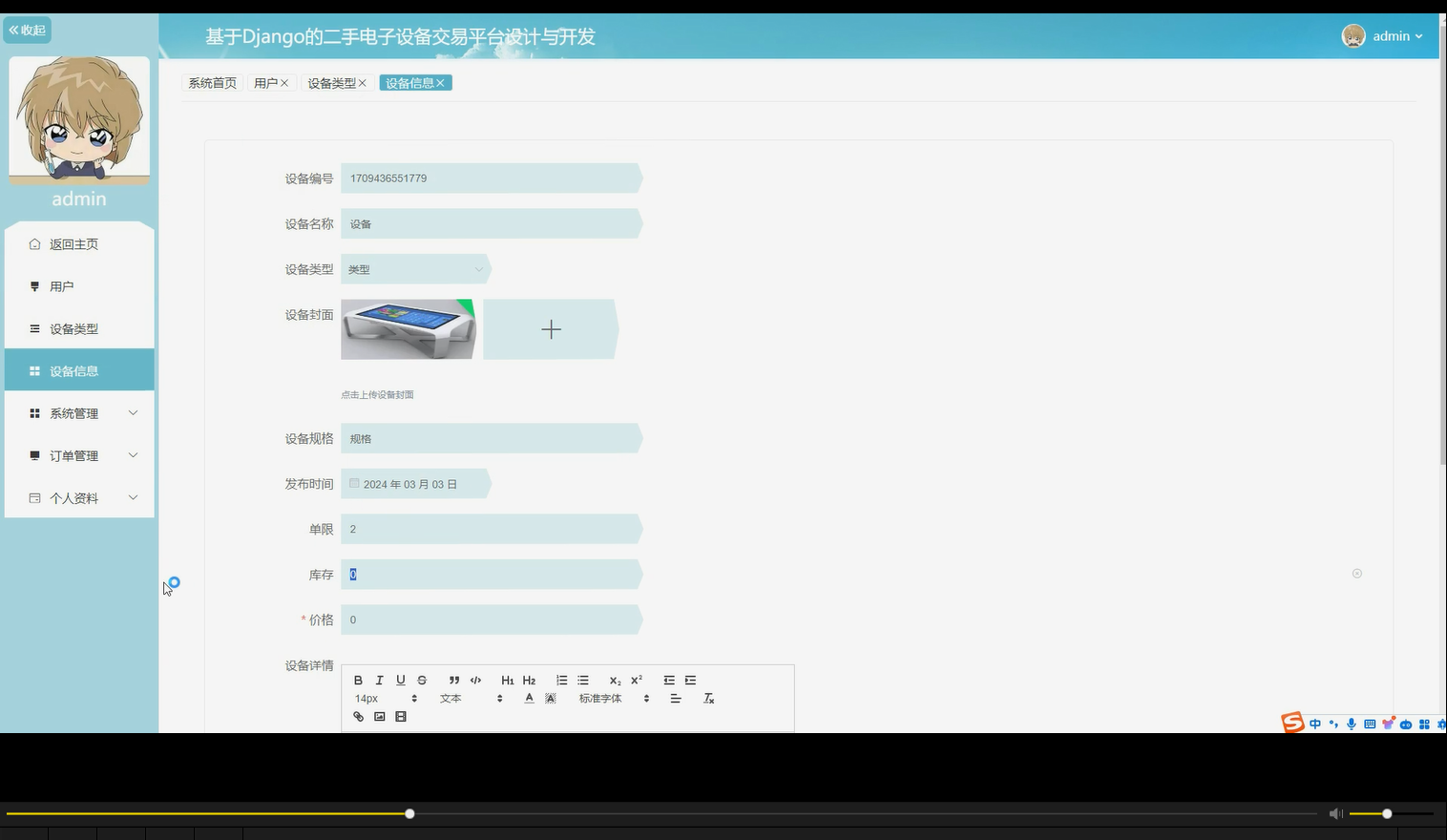Focus the 设备规格 input field
Screen dimensions: 1447x840
click(492, 438)
